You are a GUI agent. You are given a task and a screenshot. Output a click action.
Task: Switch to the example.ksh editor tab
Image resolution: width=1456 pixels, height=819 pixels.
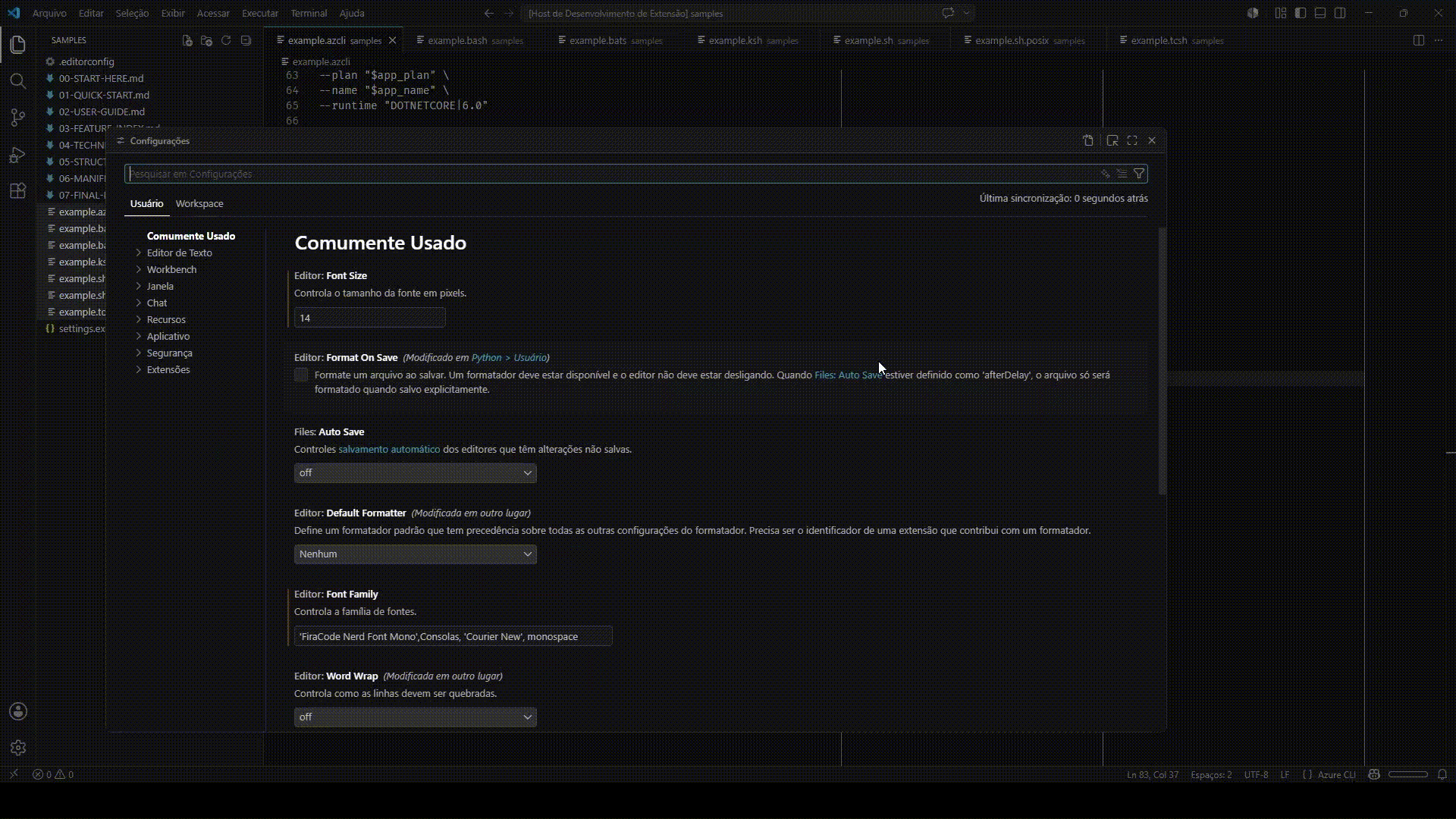tap(753, 40)
